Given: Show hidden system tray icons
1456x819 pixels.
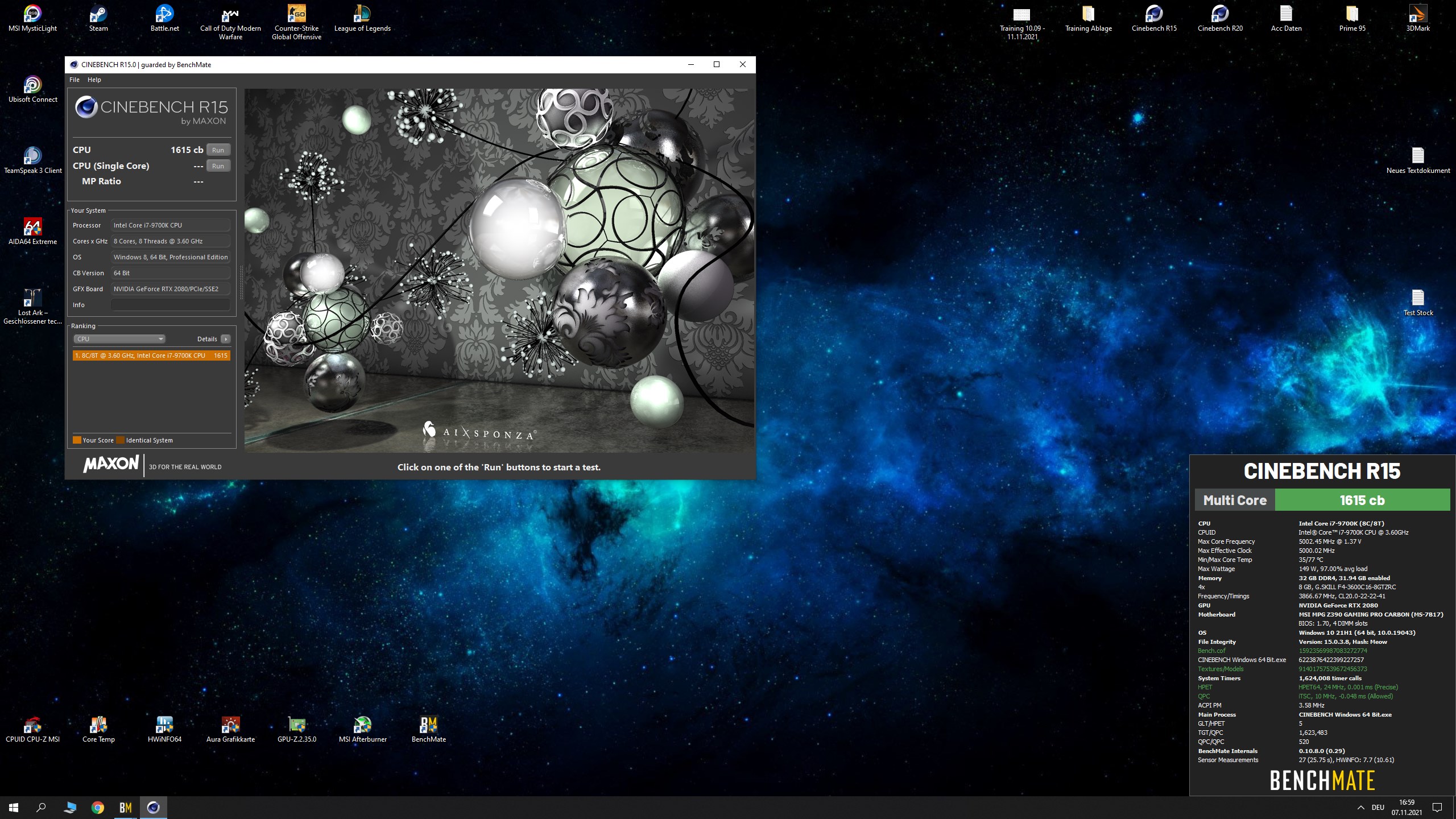Looking at the screenshot, I should click(1360, 808).
